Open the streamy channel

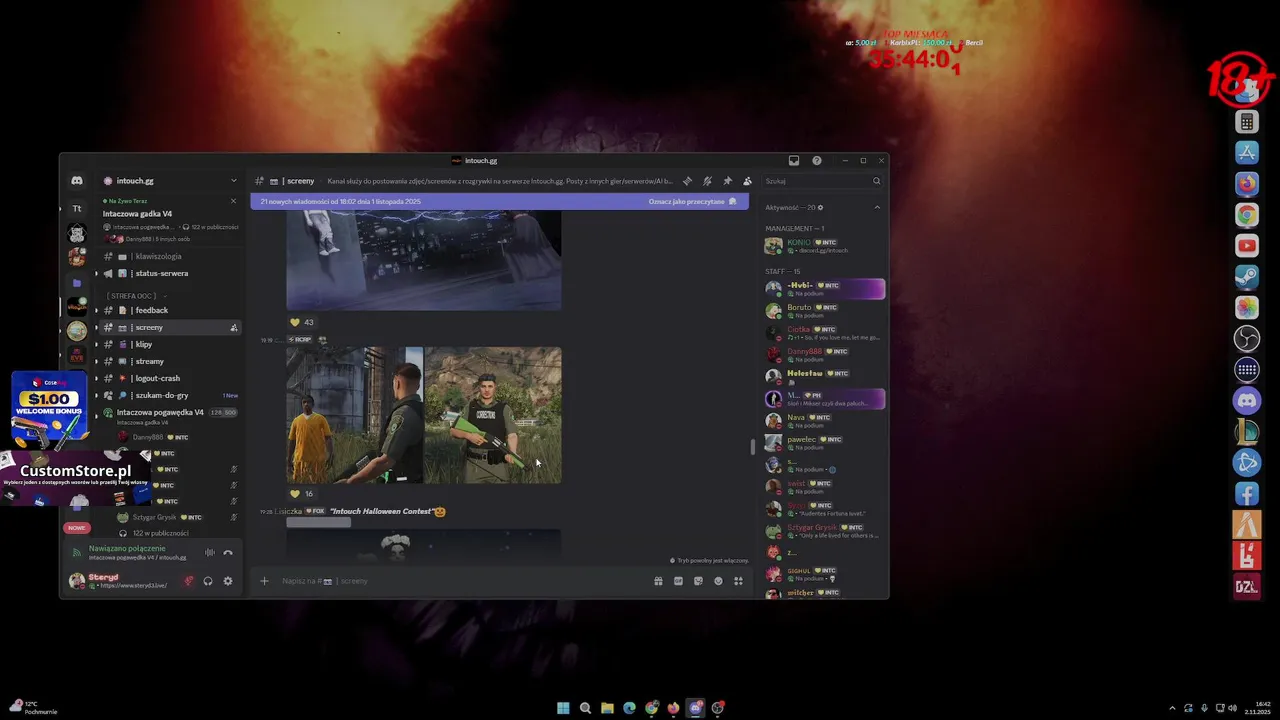[x=168, y=362]
